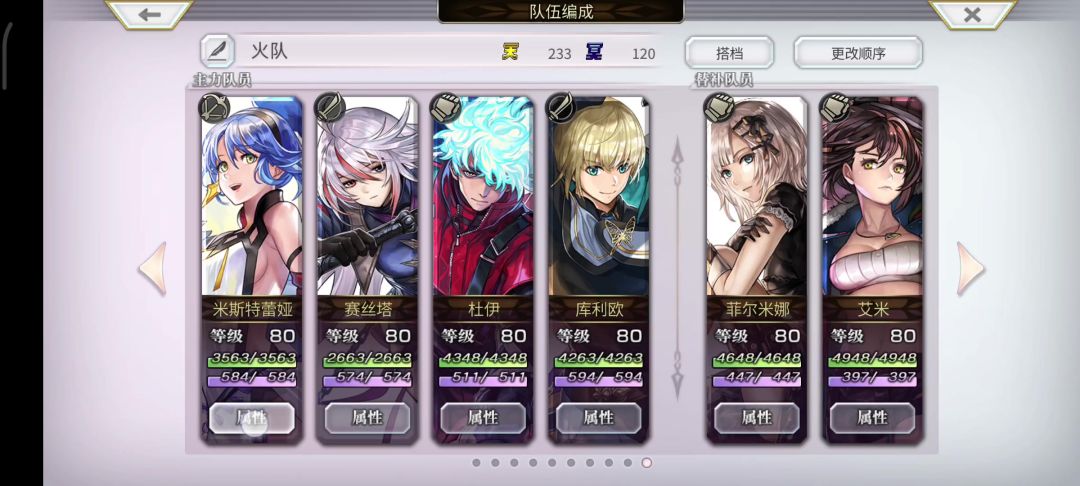Open 属性 for 艾米
Screen dimensions: 1080x486
pos(873,418)
